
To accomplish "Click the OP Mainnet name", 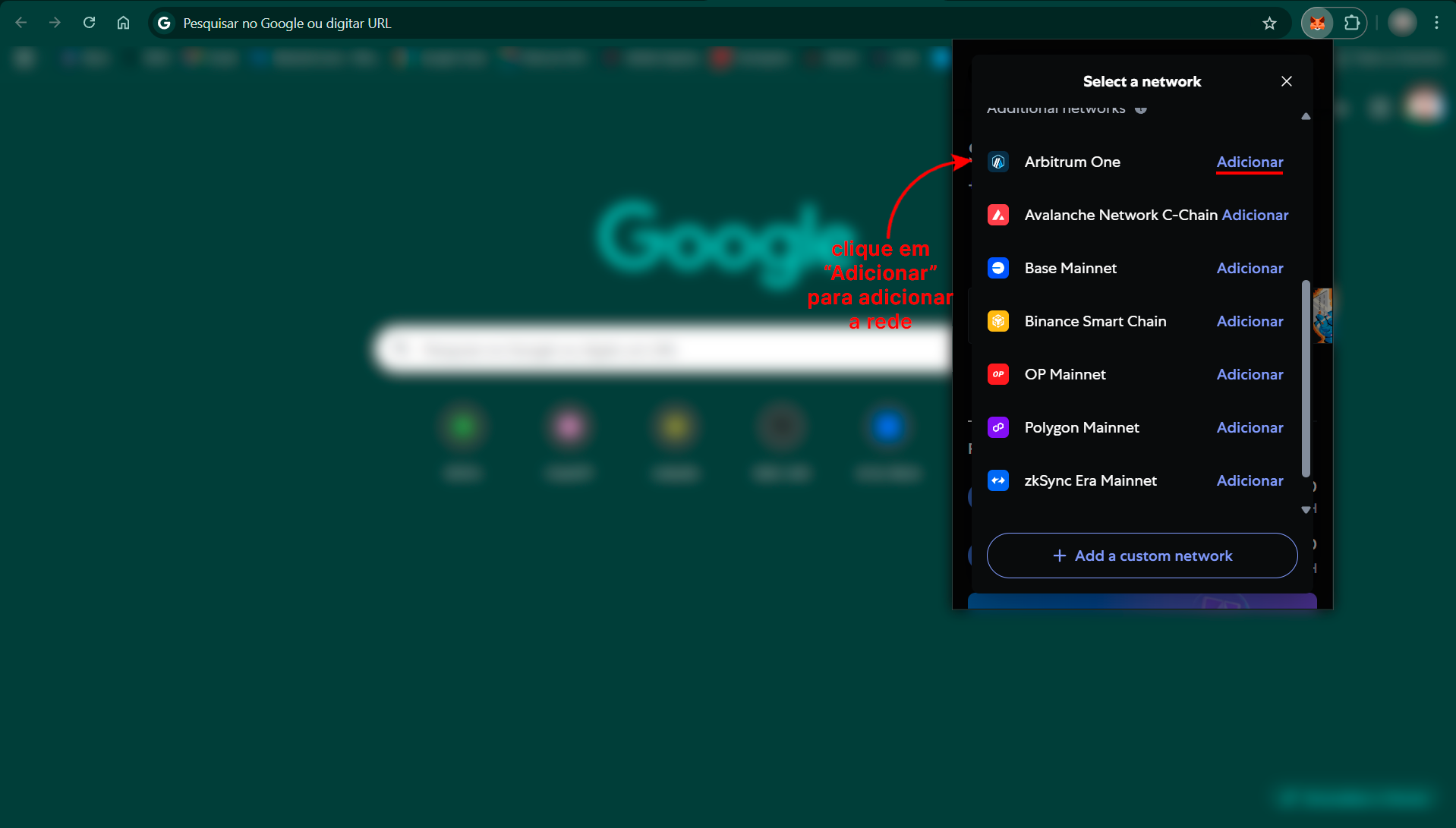I will pos(1065,374).
